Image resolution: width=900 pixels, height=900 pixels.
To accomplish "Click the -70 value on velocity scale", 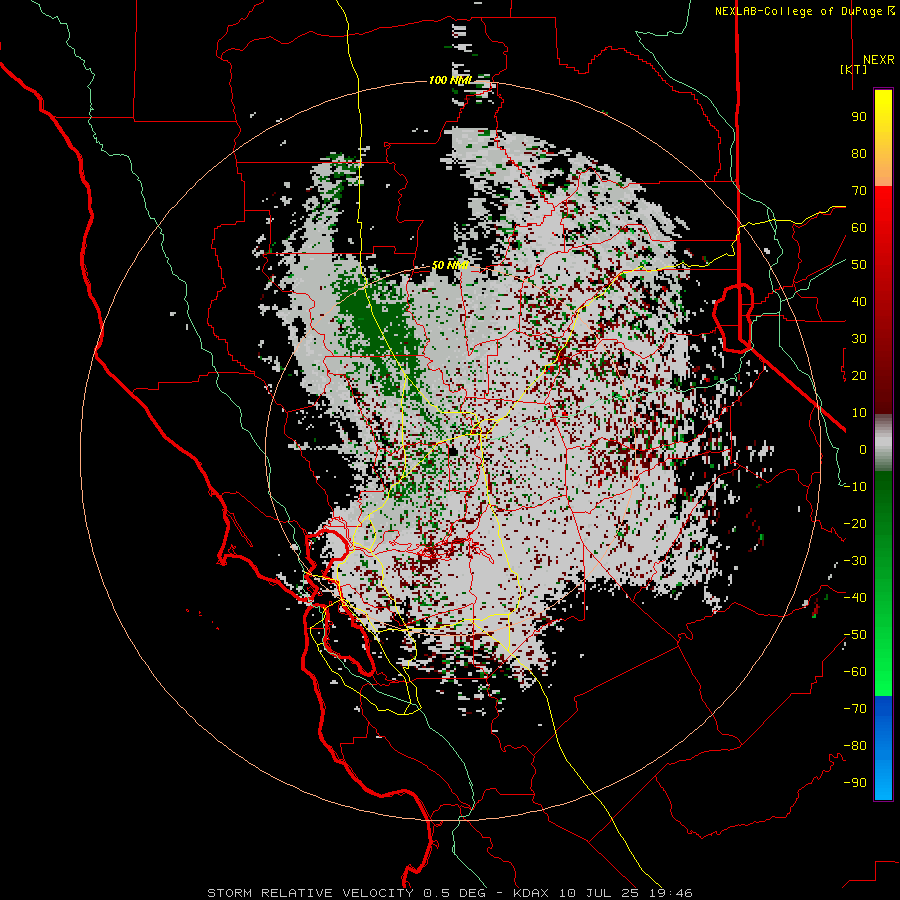I will tap(855, 709).
